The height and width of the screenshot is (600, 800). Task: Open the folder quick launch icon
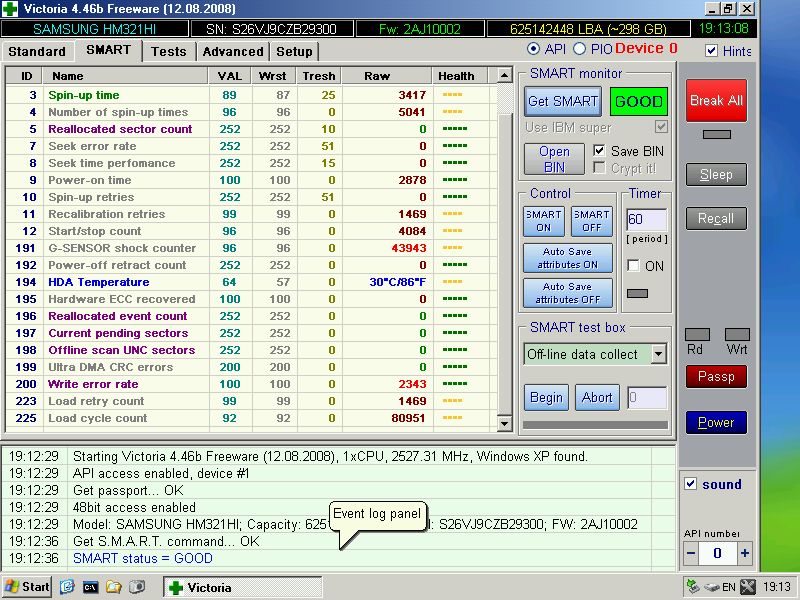coord(113,587)
